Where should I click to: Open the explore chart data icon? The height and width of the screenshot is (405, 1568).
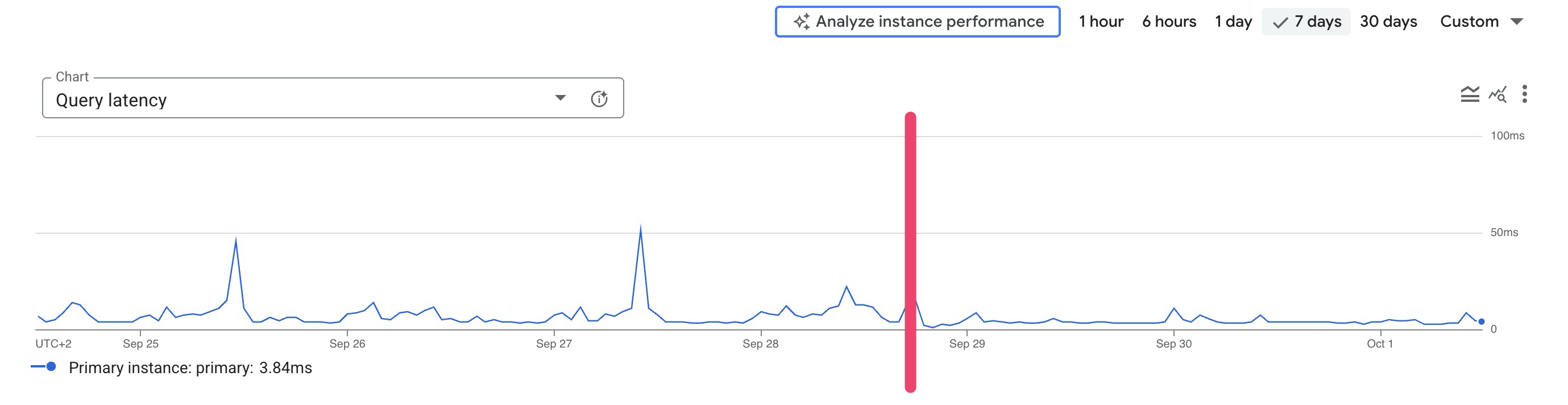[x=1498, y=94]
